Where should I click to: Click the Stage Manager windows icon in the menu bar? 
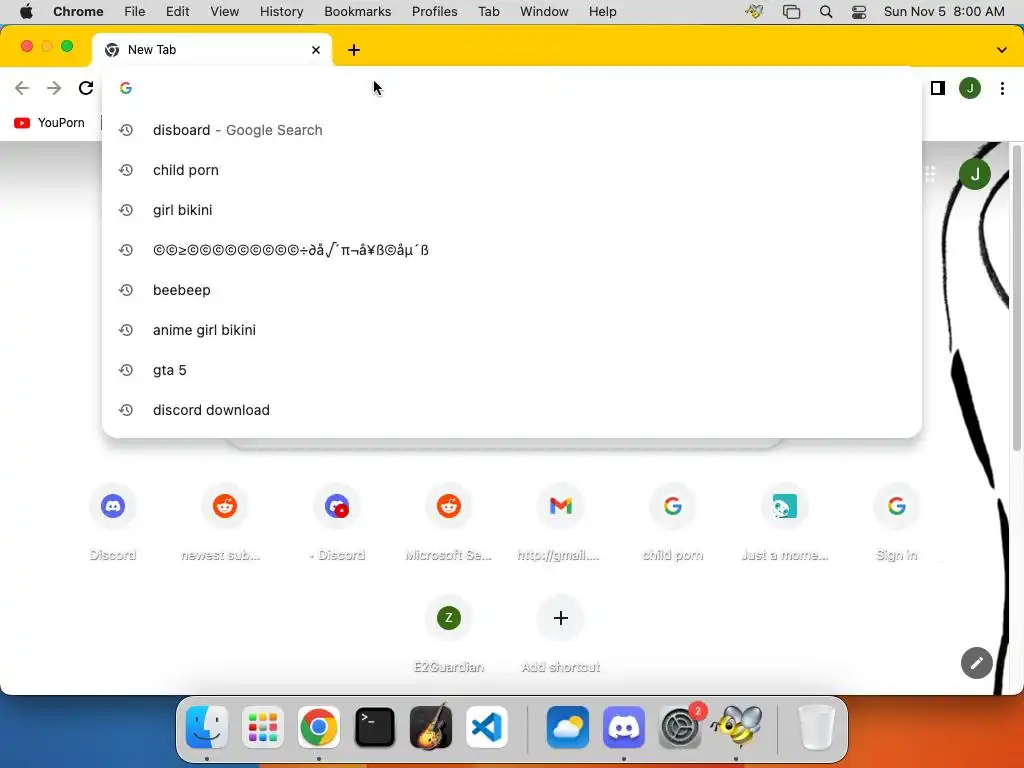click(x=792, y=12)
